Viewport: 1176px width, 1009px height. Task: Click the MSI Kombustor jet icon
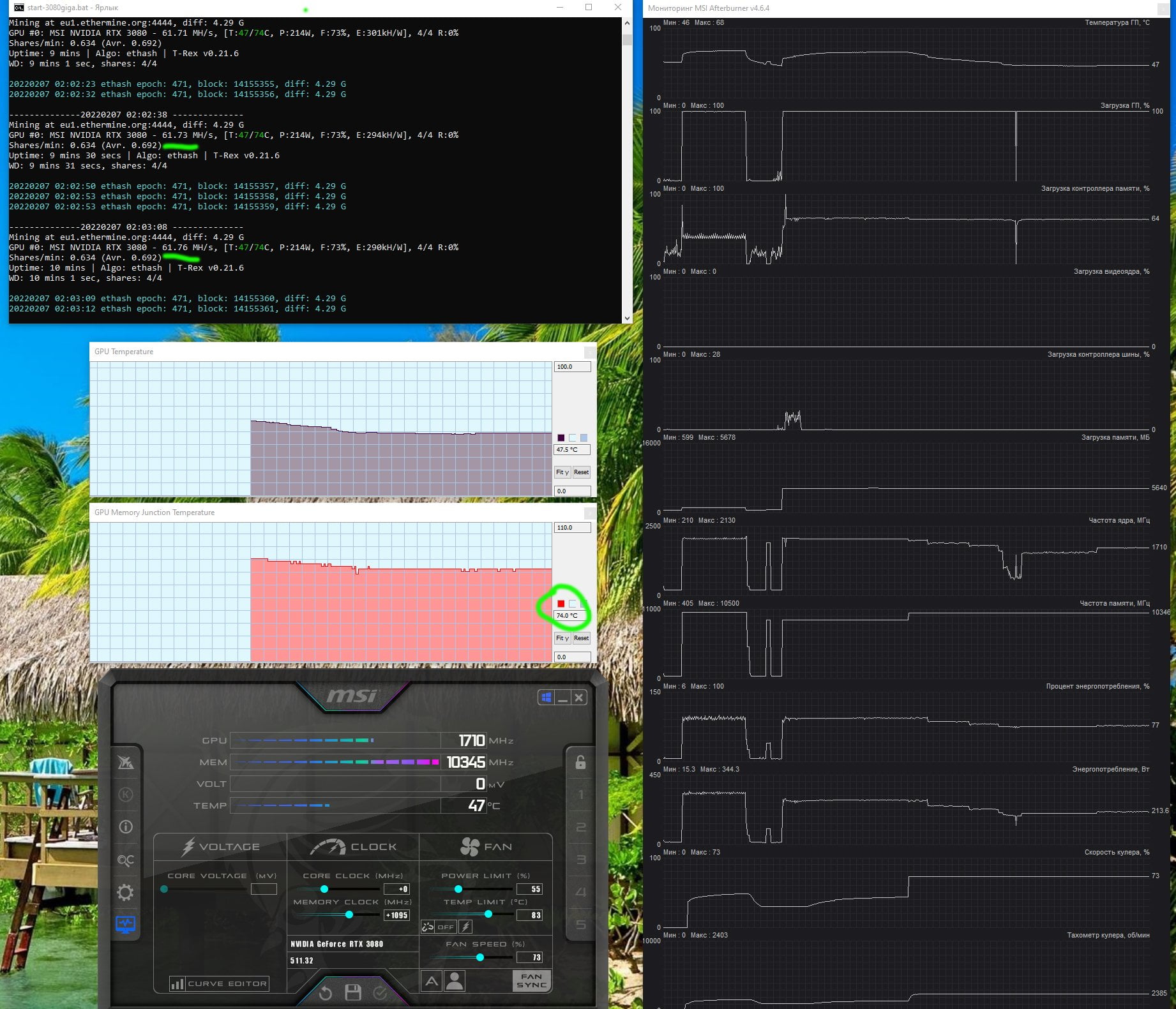126,762
